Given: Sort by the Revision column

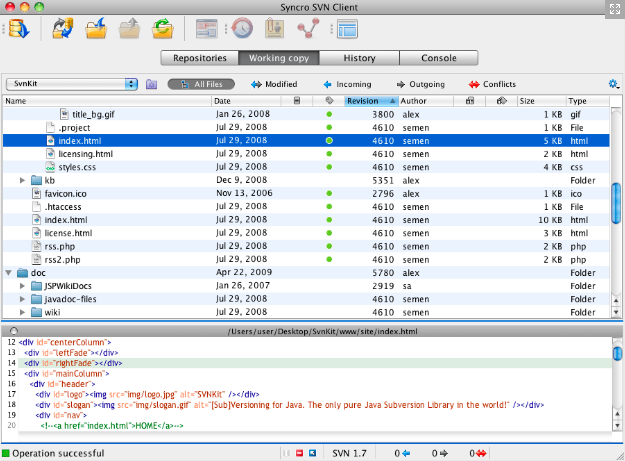Looking at the screenshot, I should [x=371, y=101].
